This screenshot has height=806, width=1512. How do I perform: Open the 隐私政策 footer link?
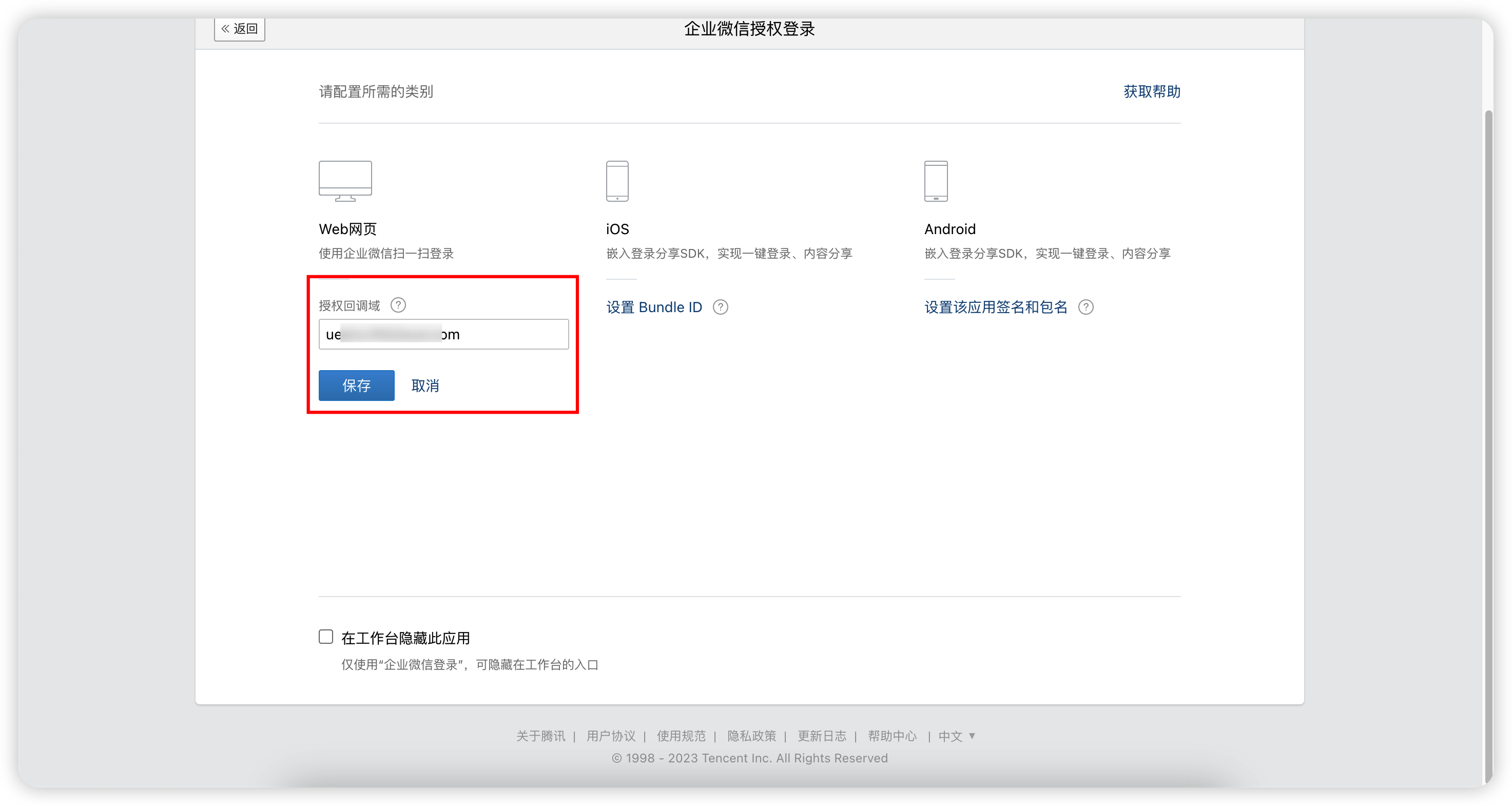point(752,736)
